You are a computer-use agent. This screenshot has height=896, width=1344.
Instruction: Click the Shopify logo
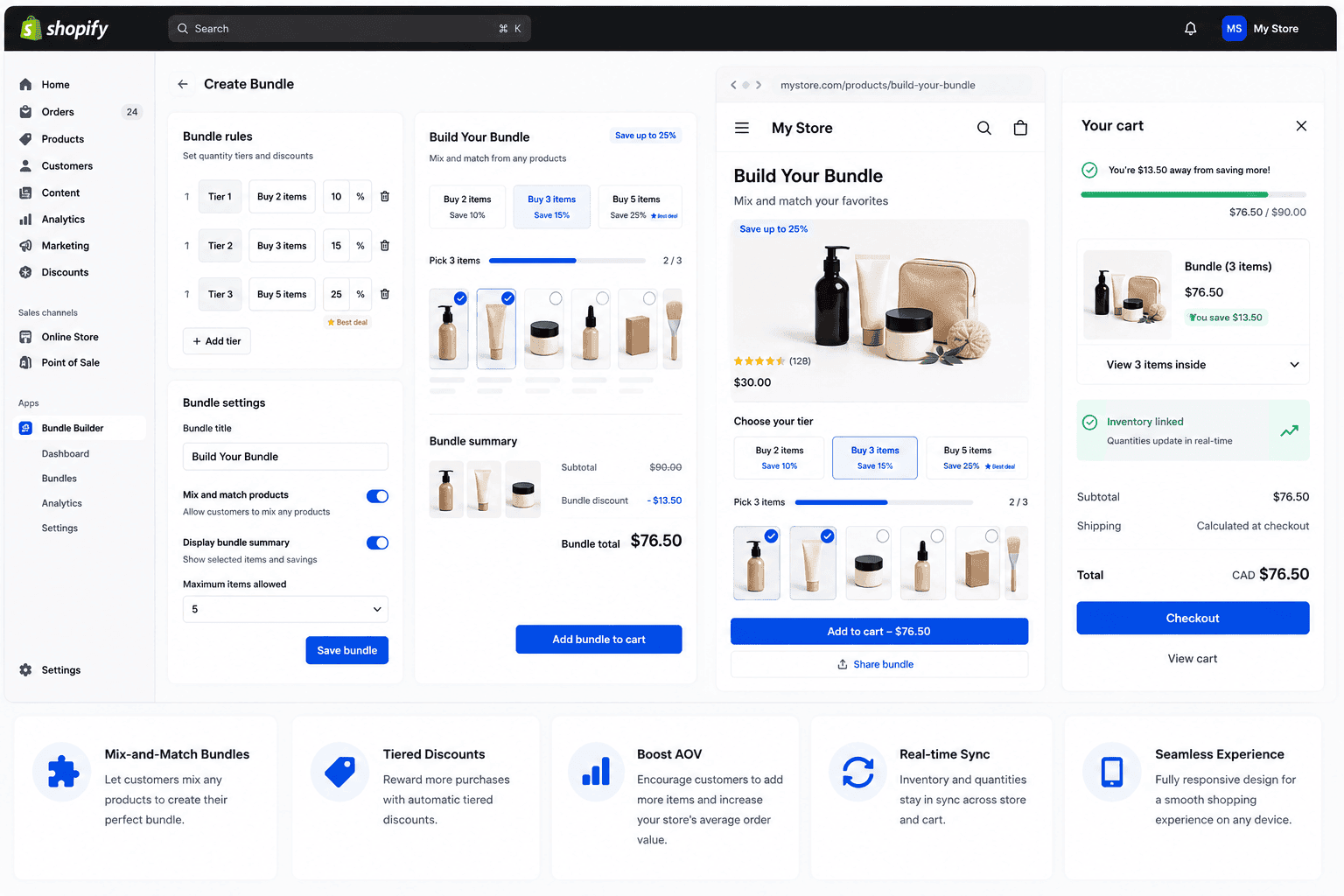coord(65,28)
